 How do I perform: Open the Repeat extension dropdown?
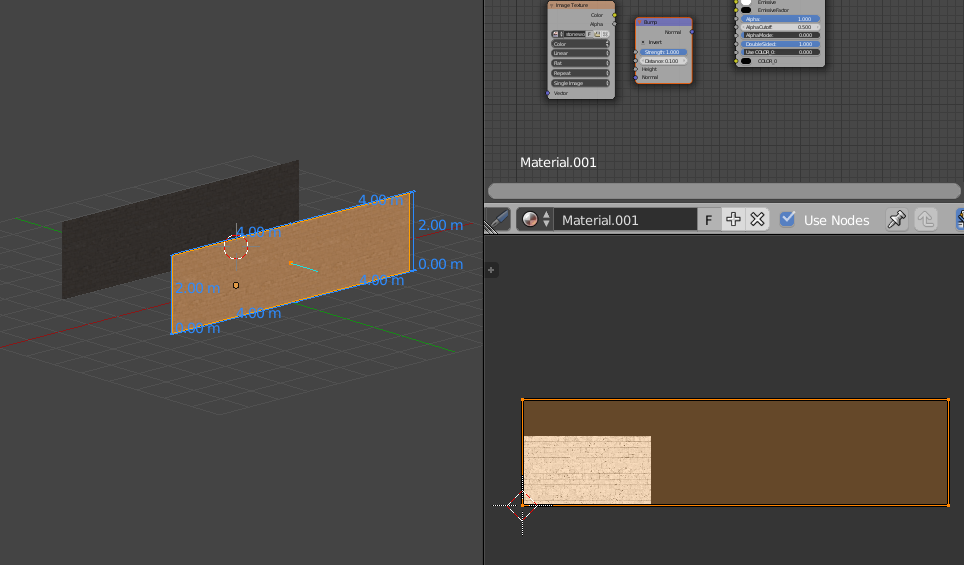[x=580, y=73]
